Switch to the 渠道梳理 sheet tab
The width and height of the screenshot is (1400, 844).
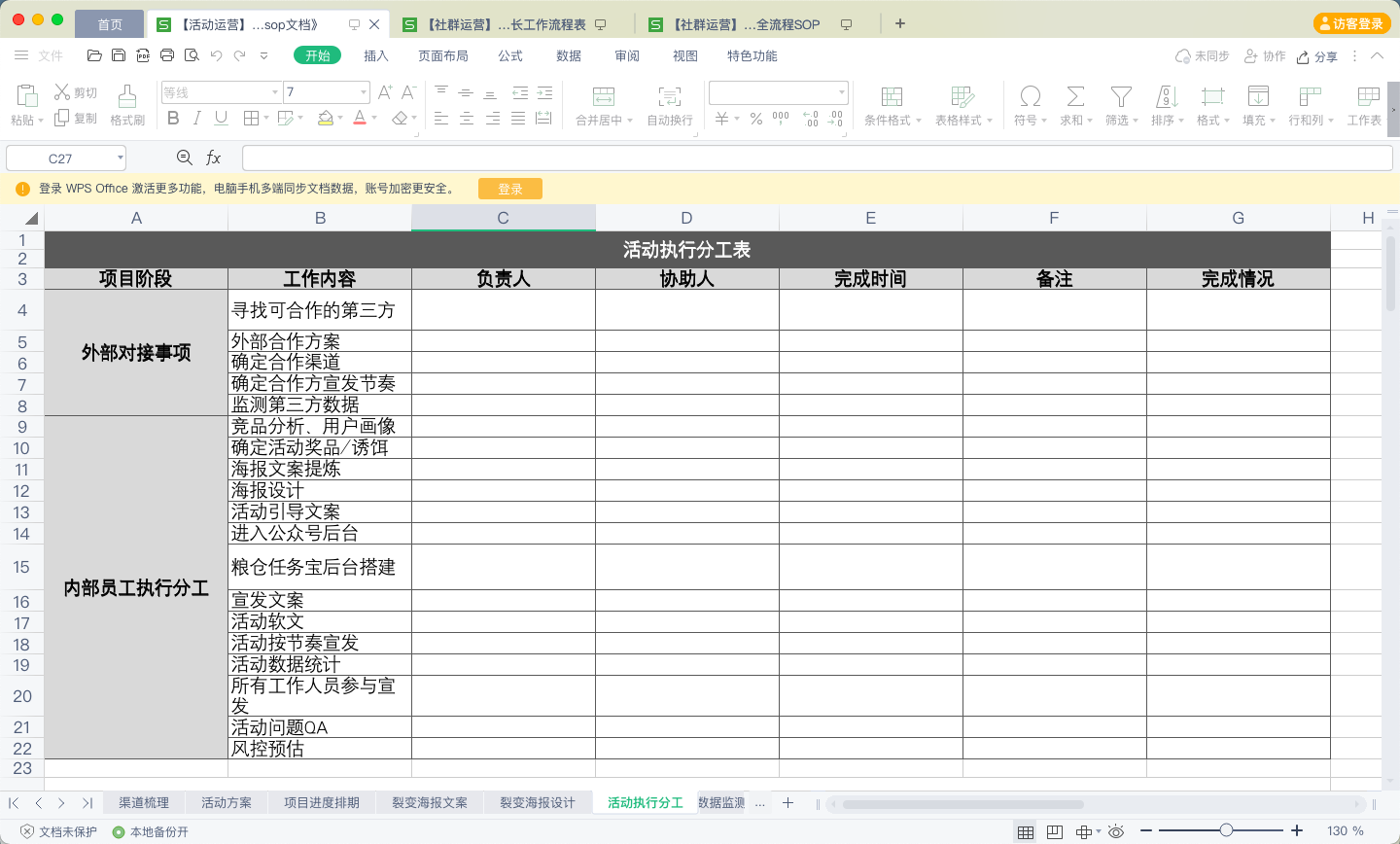(x=144, y=802)
